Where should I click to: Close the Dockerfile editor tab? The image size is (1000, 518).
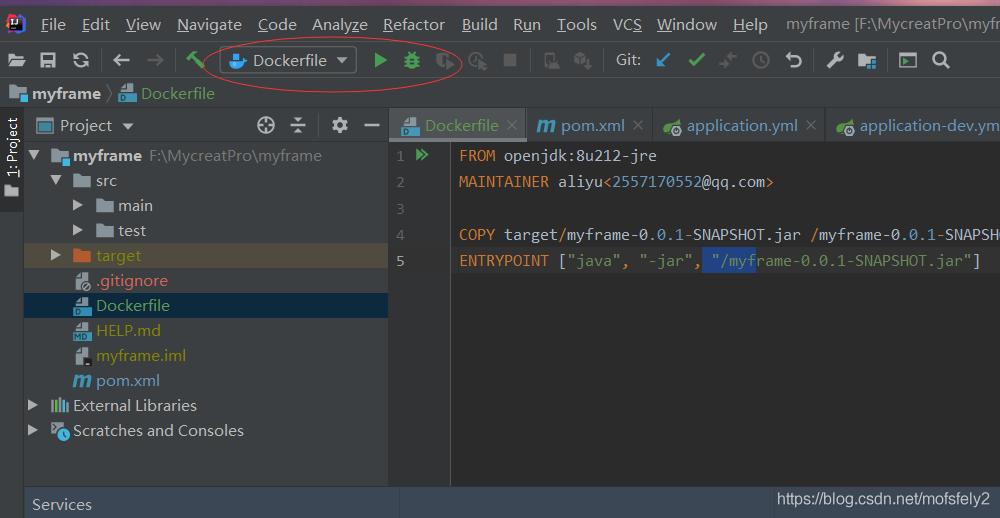tap(512, 125)
